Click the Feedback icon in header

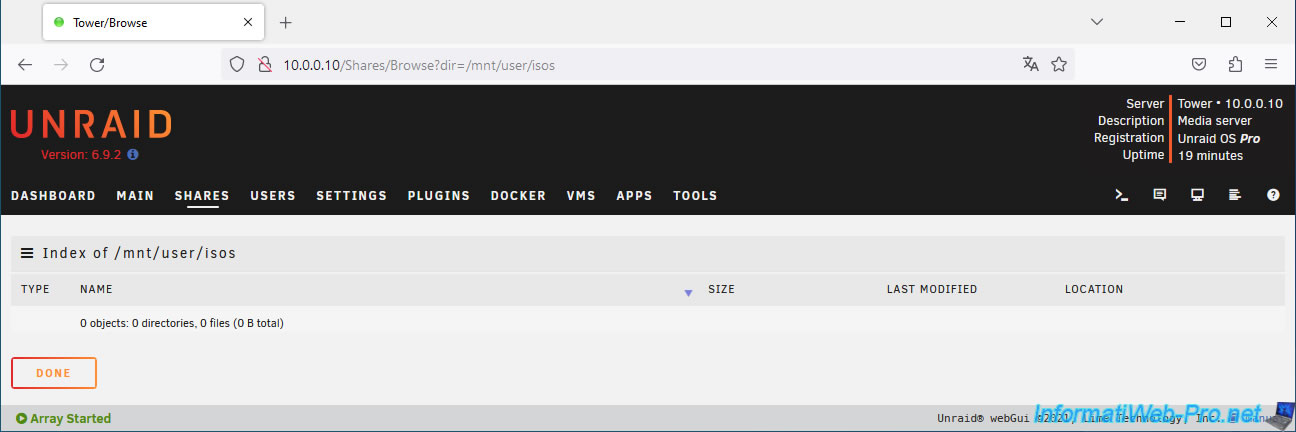1160,195
